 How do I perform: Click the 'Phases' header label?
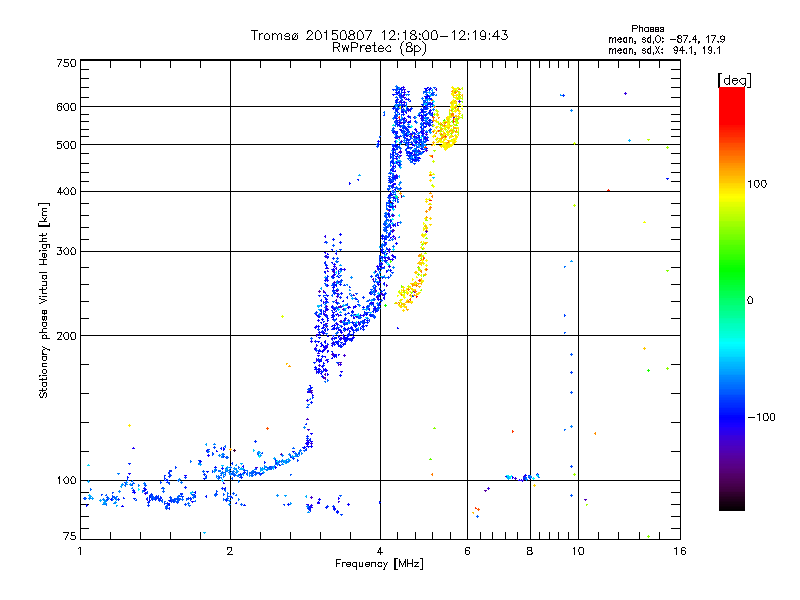coord(647,29)
